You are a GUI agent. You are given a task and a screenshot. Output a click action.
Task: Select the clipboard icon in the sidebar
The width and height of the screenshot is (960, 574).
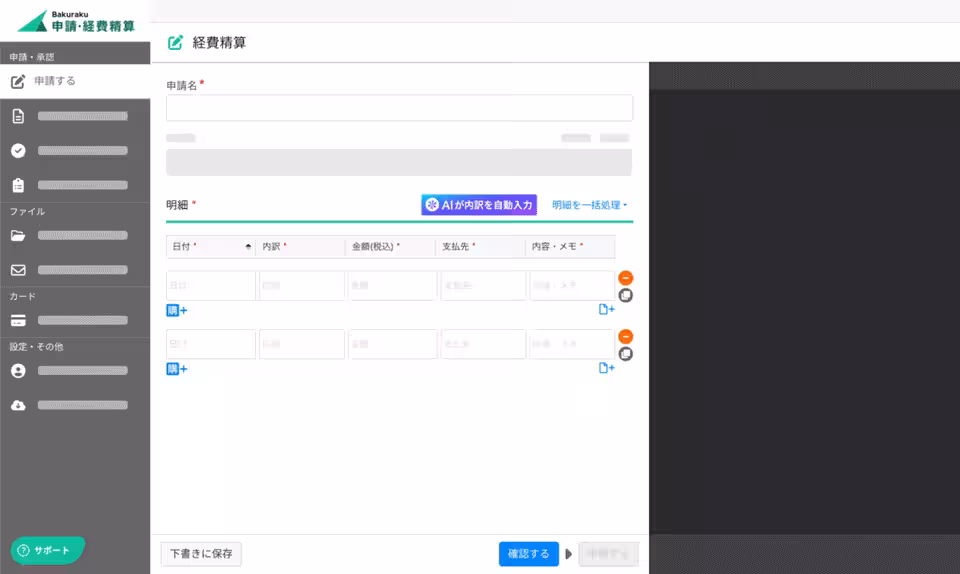[x=18, y=185]
